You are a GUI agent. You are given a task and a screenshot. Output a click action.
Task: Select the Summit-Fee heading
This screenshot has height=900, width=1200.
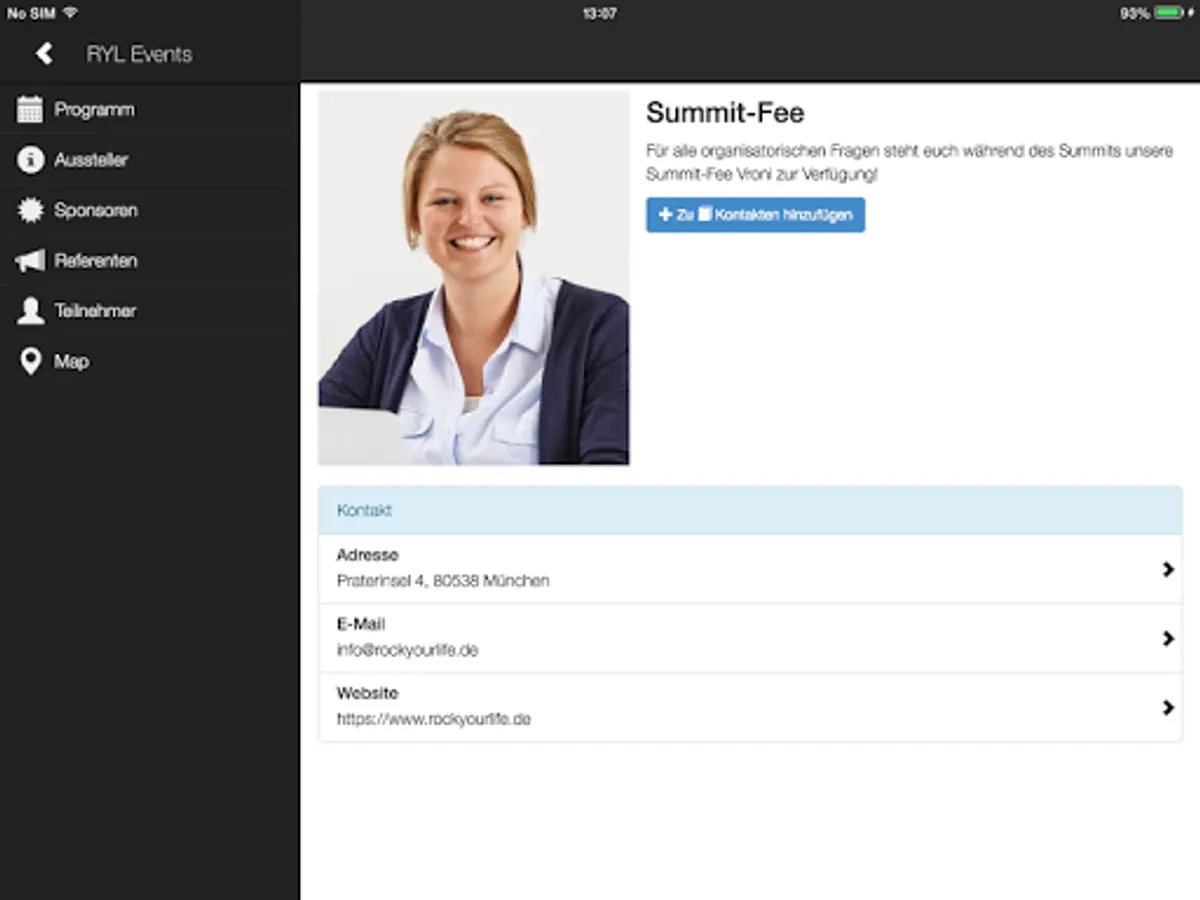pyautogui.click(x=725, y=112)
